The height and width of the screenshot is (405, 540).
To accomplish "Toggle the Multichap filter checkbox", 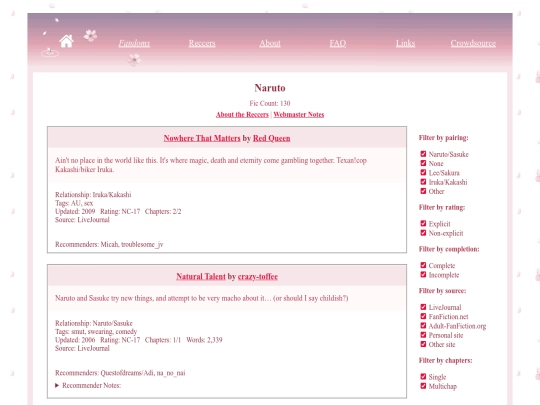I will 423,386.
